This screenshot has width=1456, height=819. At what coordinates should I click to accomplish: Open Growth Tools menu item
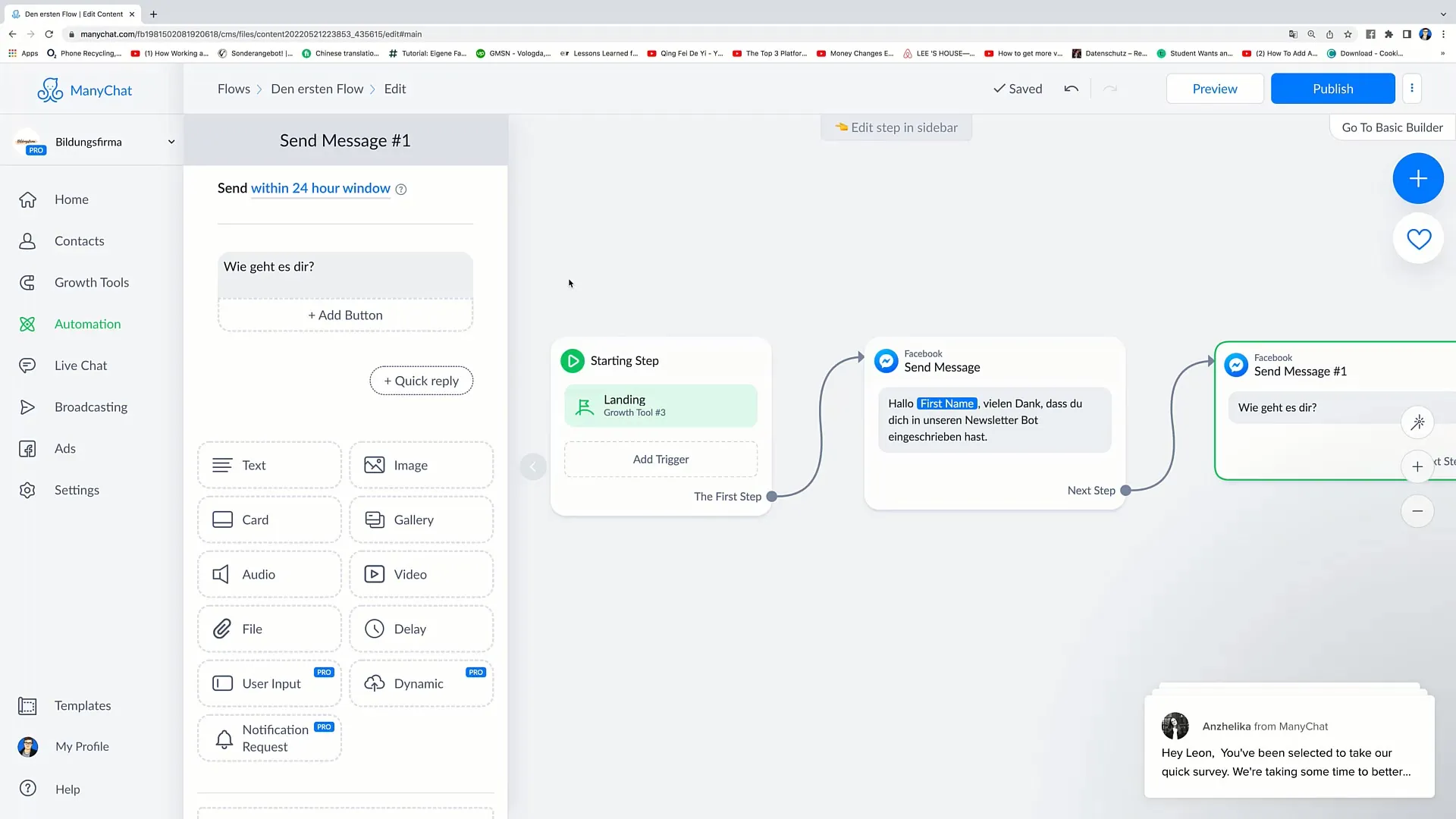coord(91,282)
